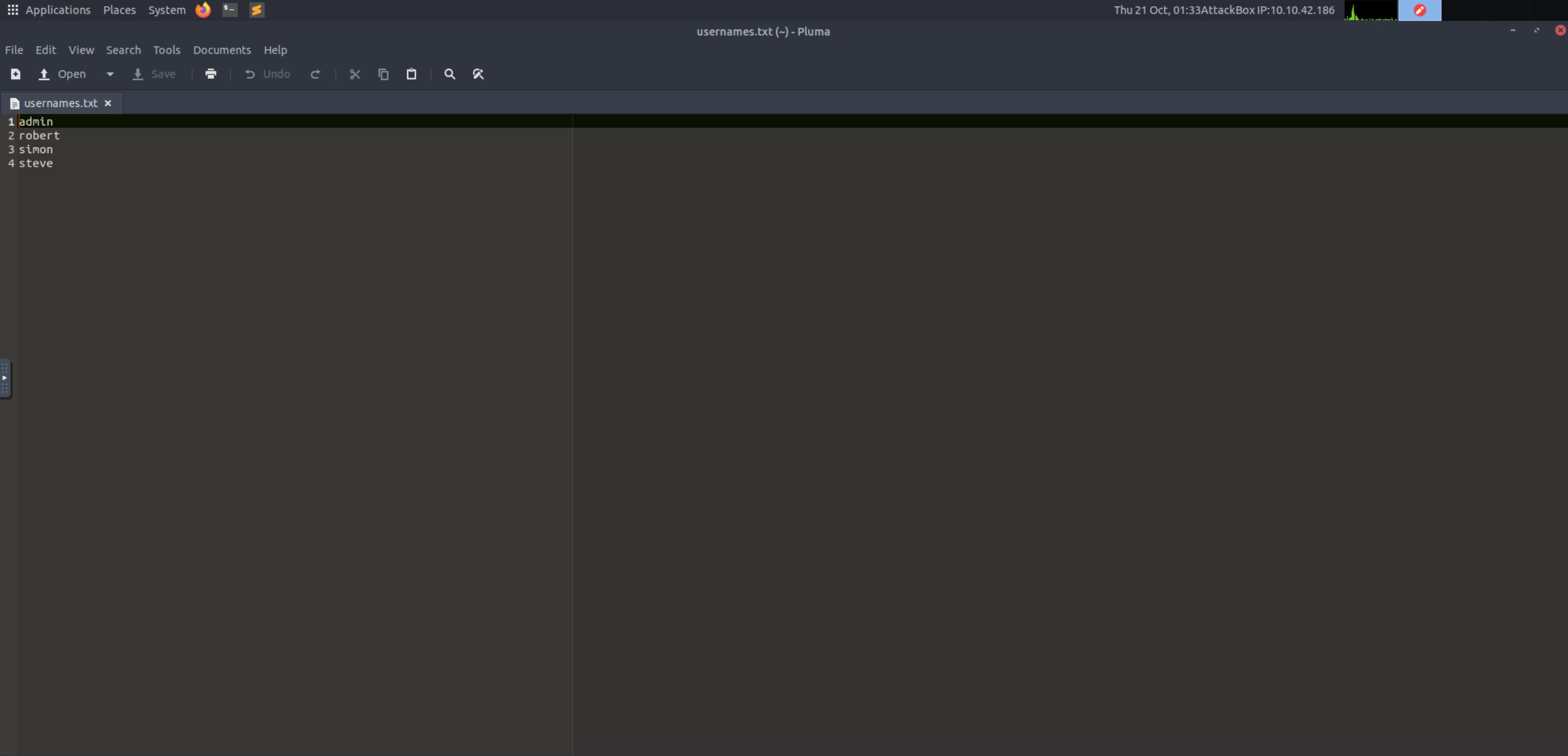Click the Redo arrow icon

315,74
